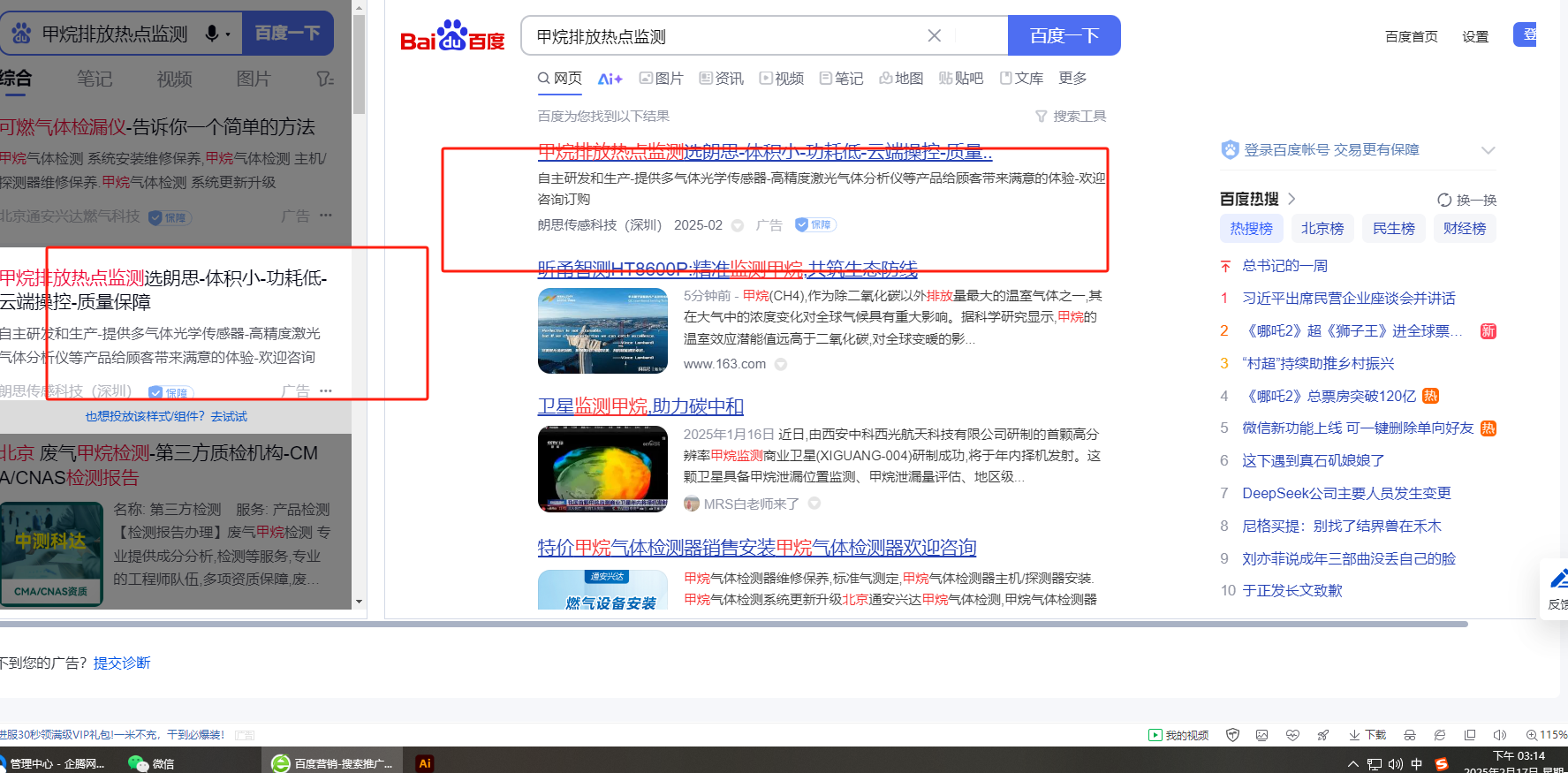The image size is (1568, 773).
Task: Click 去试试 link under mobile preview
Action: (x=229, y=416)
